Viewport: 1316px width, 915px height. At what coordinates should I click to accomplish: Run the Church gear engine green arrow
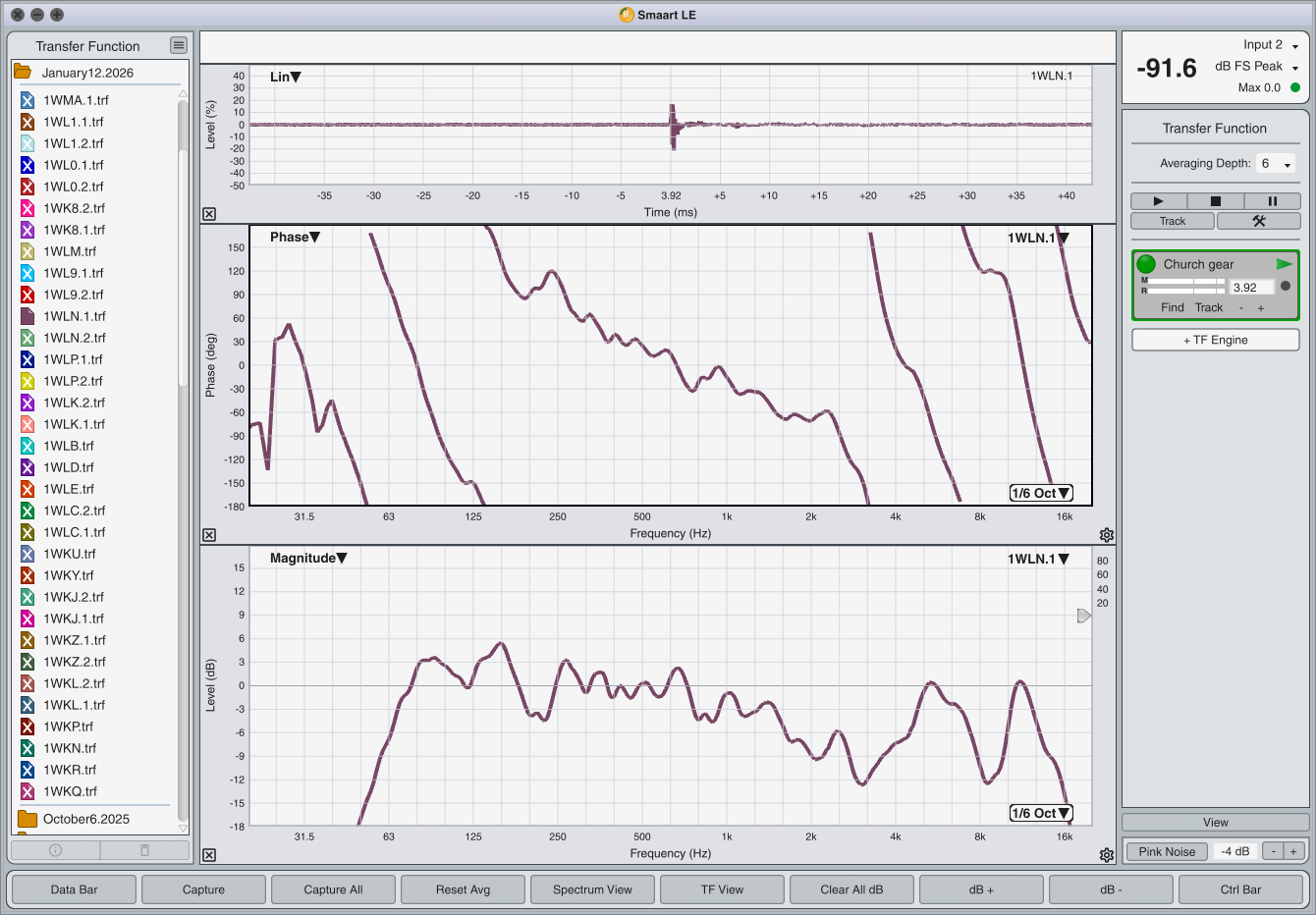1284,264
